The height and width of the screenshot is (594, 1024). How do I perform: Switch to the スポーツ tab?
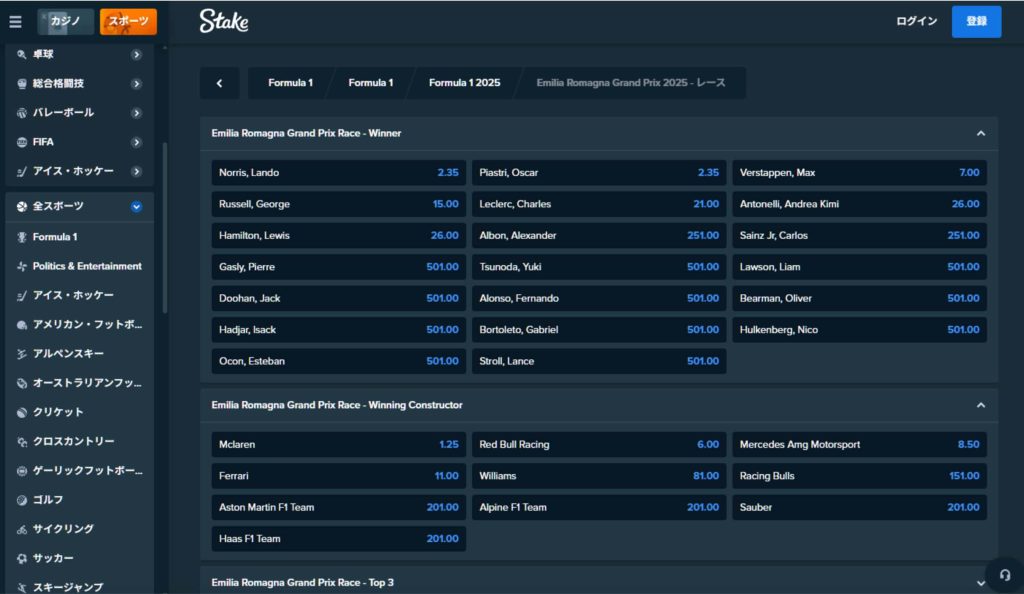point(128,22)
